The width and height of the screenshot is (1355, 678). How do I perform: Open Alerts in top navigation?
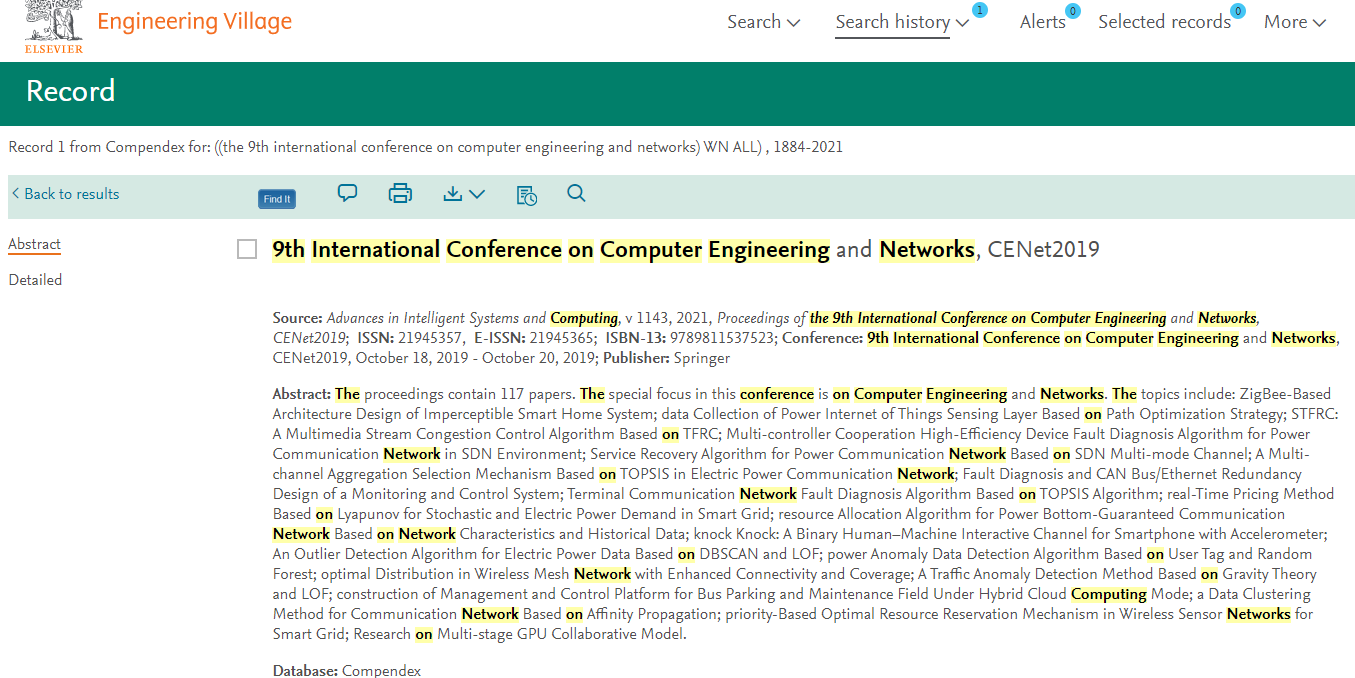[1042, 22]
